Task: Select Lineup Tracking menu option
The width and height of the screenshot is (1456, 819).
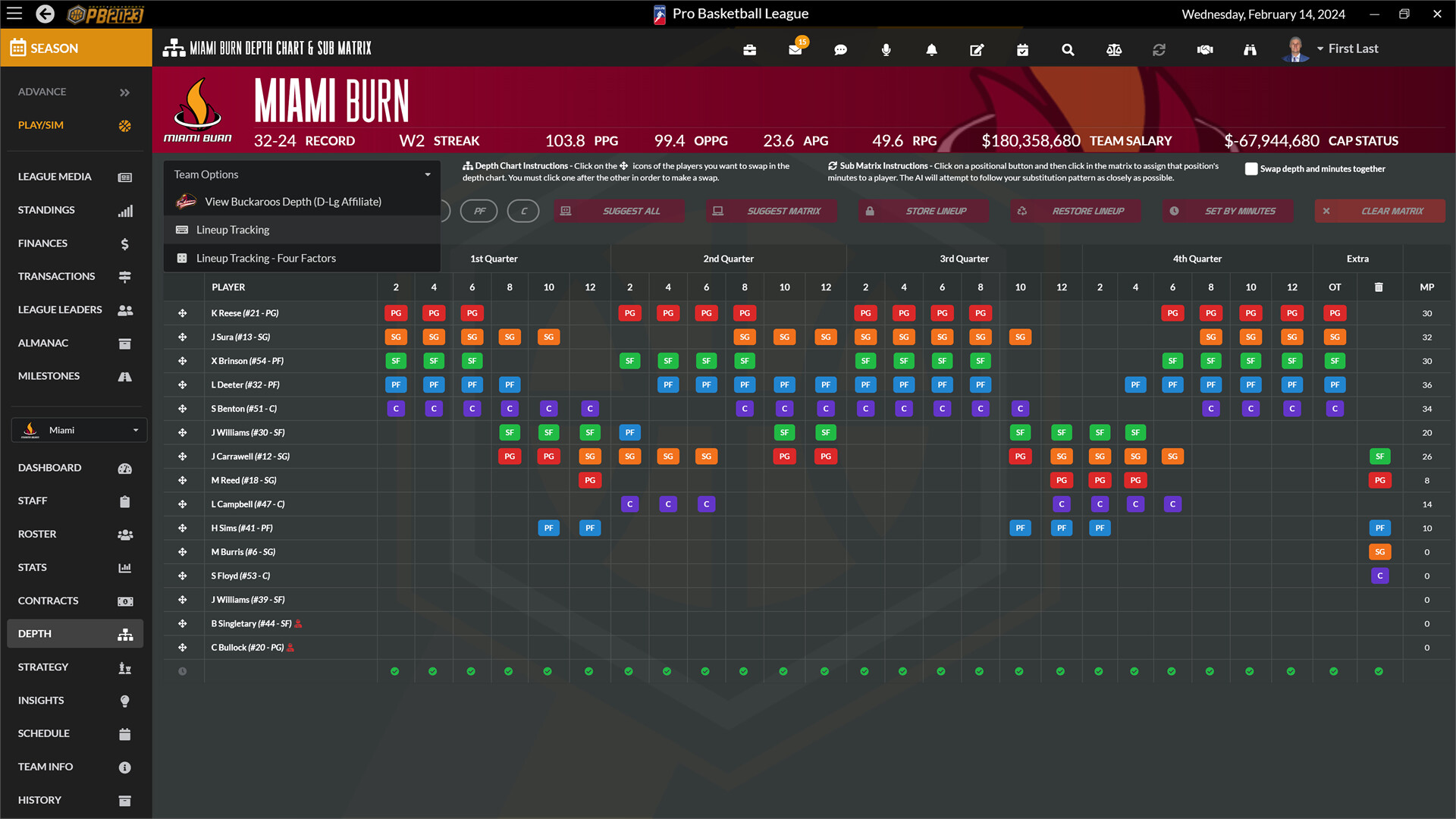Action: (233, 230)
